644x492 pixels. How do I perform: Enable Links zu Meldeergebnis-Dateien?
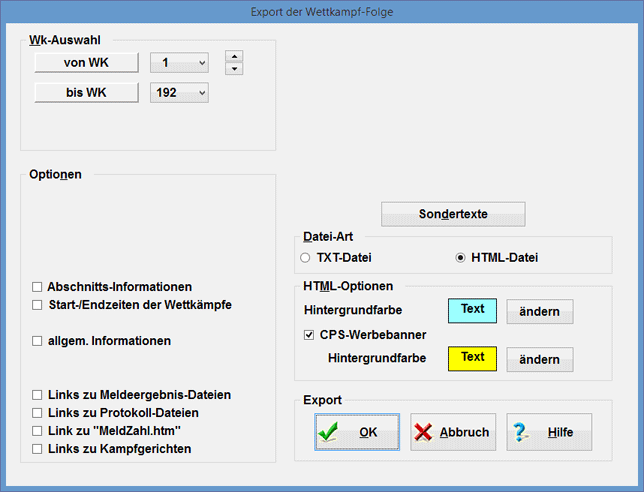(x=38, y=395)
